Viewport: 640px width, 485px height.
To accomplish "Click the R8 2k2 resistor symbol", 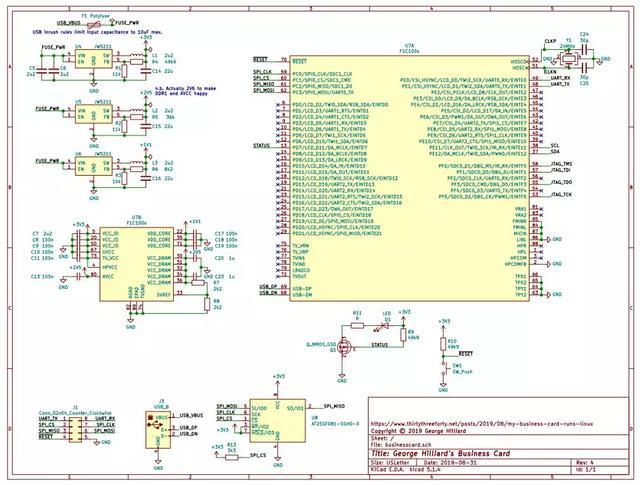I will coord(207,304).
